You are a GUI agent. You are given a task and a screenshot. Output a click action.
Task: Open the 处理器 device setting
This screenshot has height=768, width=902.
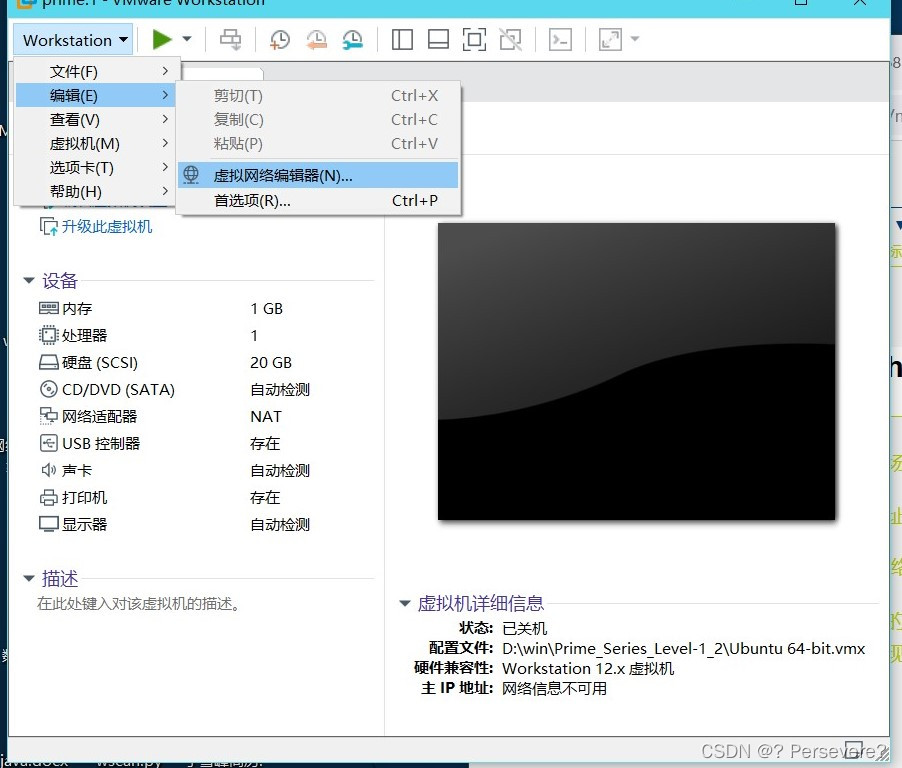click(x=85, y=335)
